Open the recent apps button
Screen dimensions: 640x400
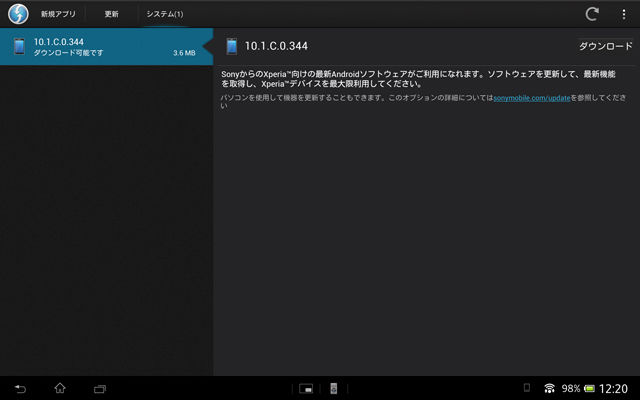click(x=100, y=389)
